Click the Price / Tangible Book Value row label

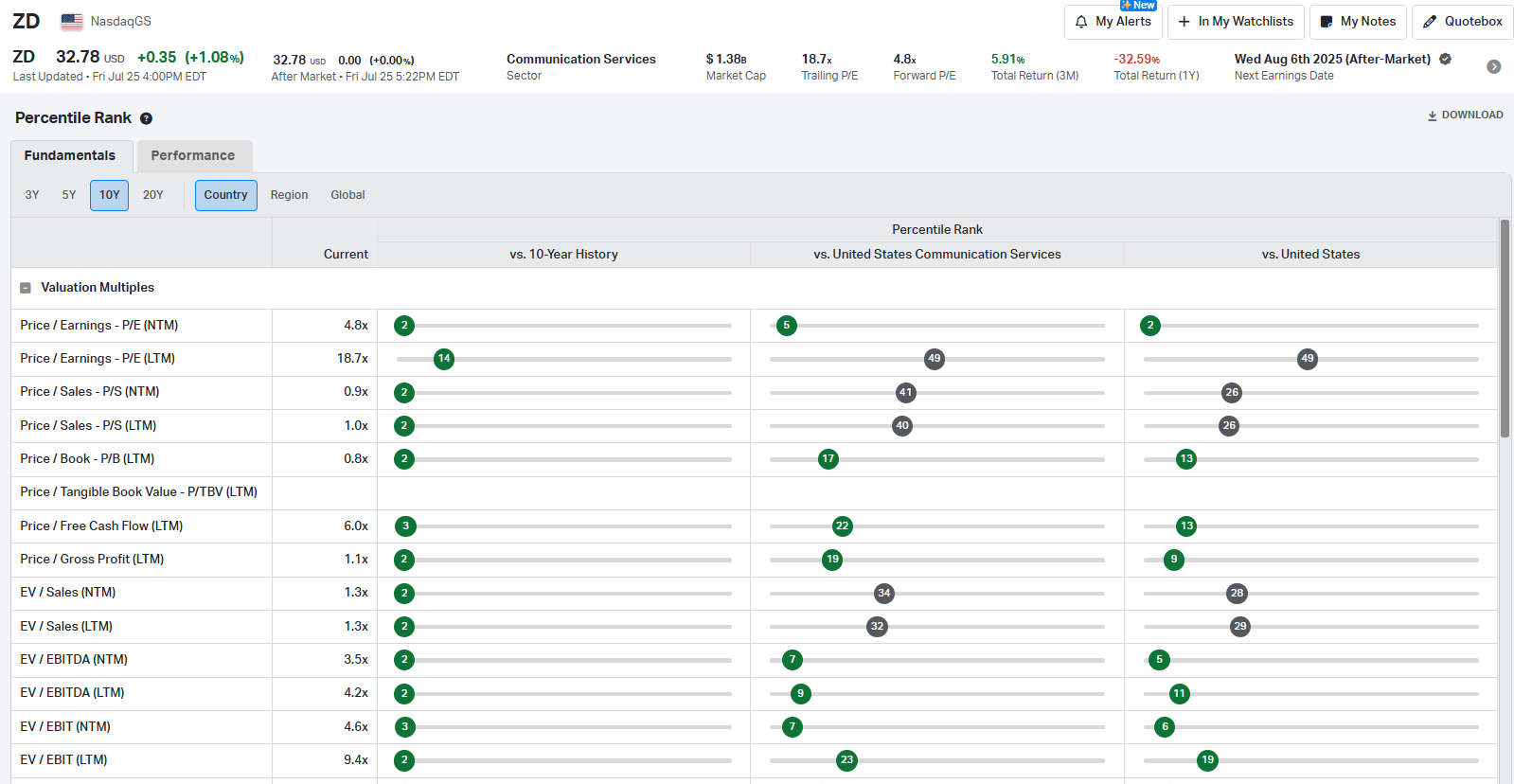(139, 492)
